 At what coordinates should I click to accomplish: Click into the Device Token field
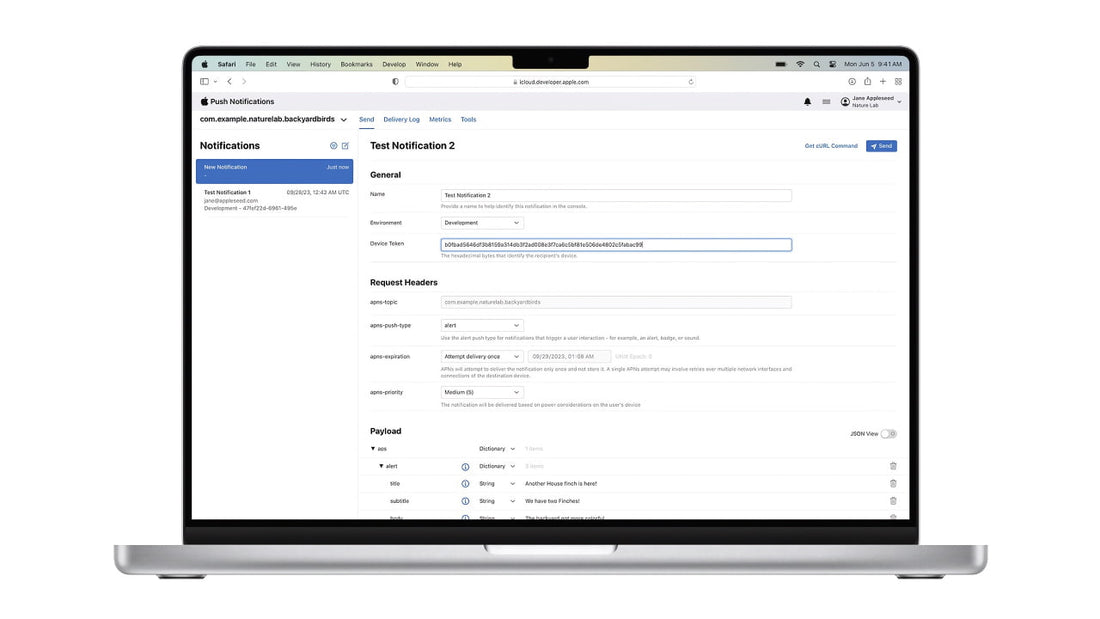616,245
